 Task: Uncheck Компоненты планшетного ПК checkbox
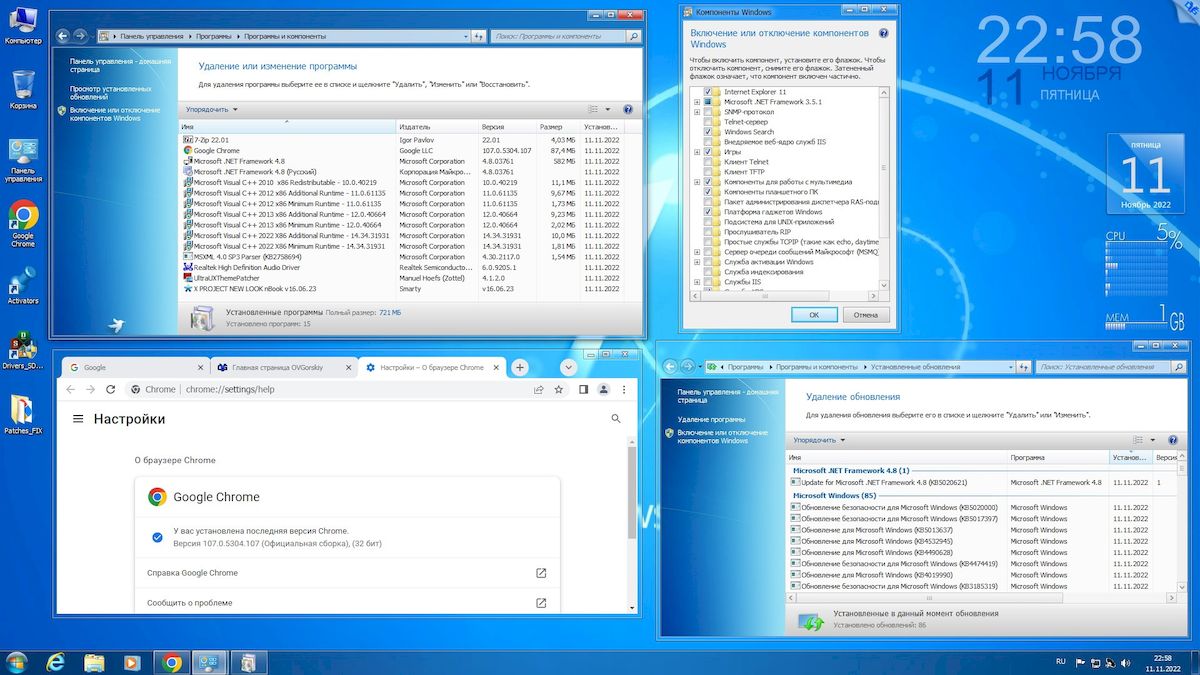[x=708, y=192]
